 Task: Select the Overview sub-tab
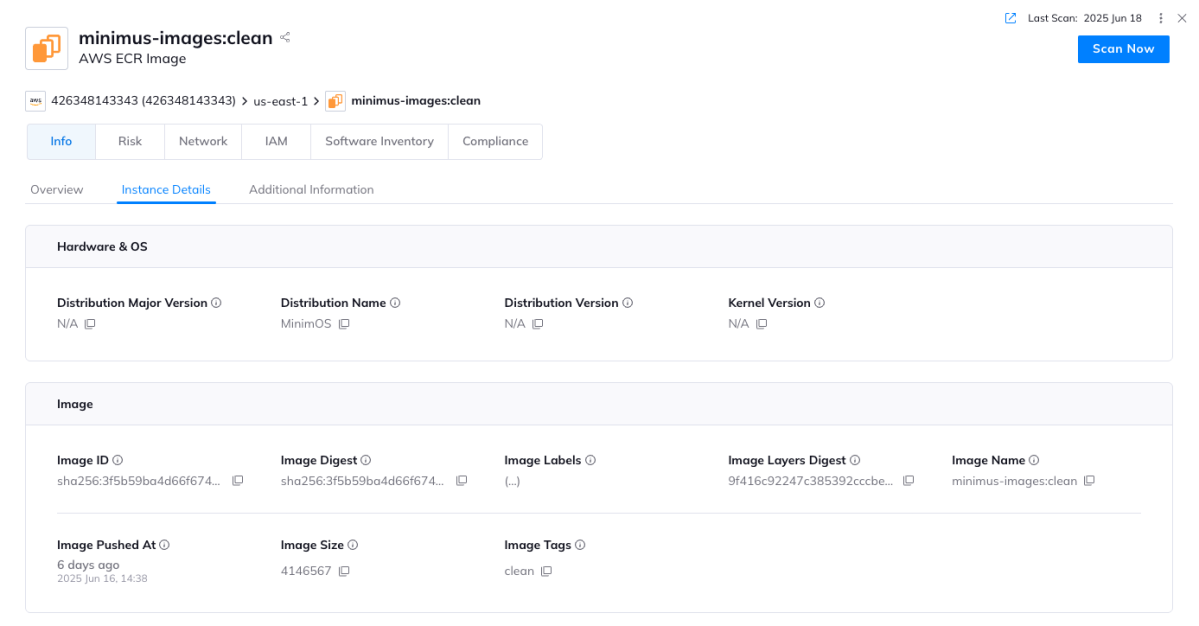click(57, 190)
